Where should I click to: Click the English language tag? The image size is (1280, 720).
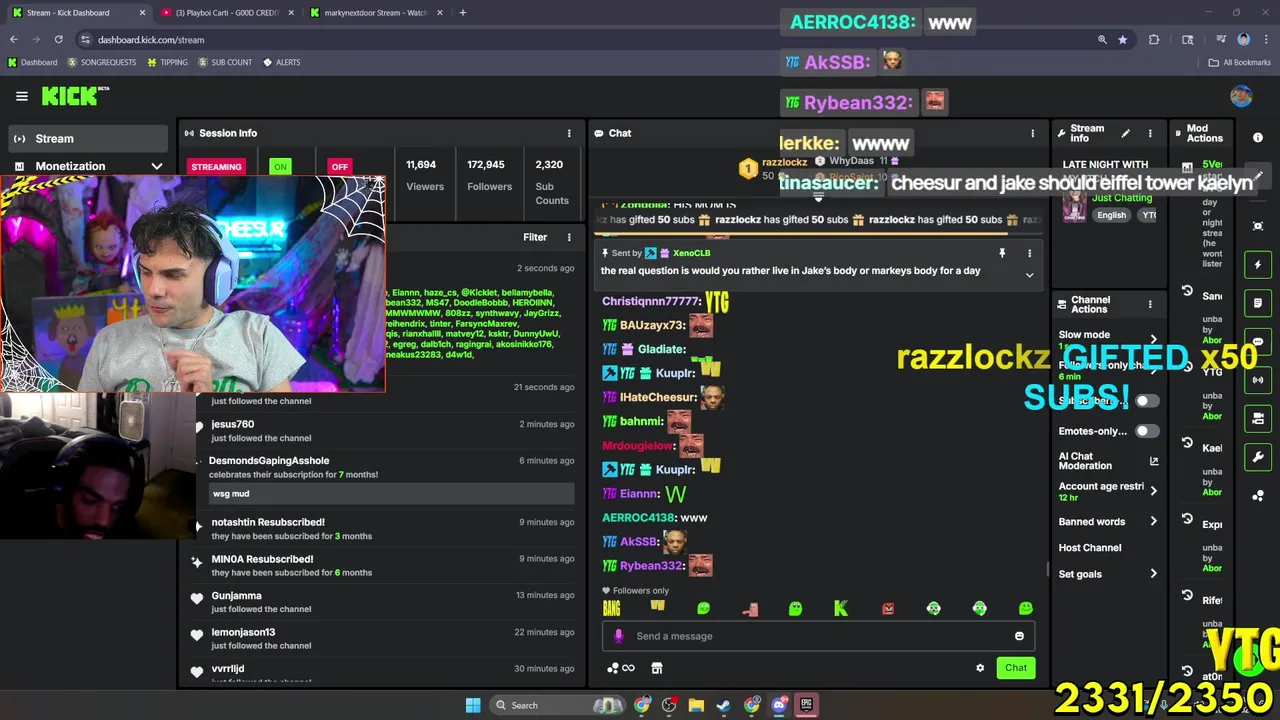coord(1111,215)
